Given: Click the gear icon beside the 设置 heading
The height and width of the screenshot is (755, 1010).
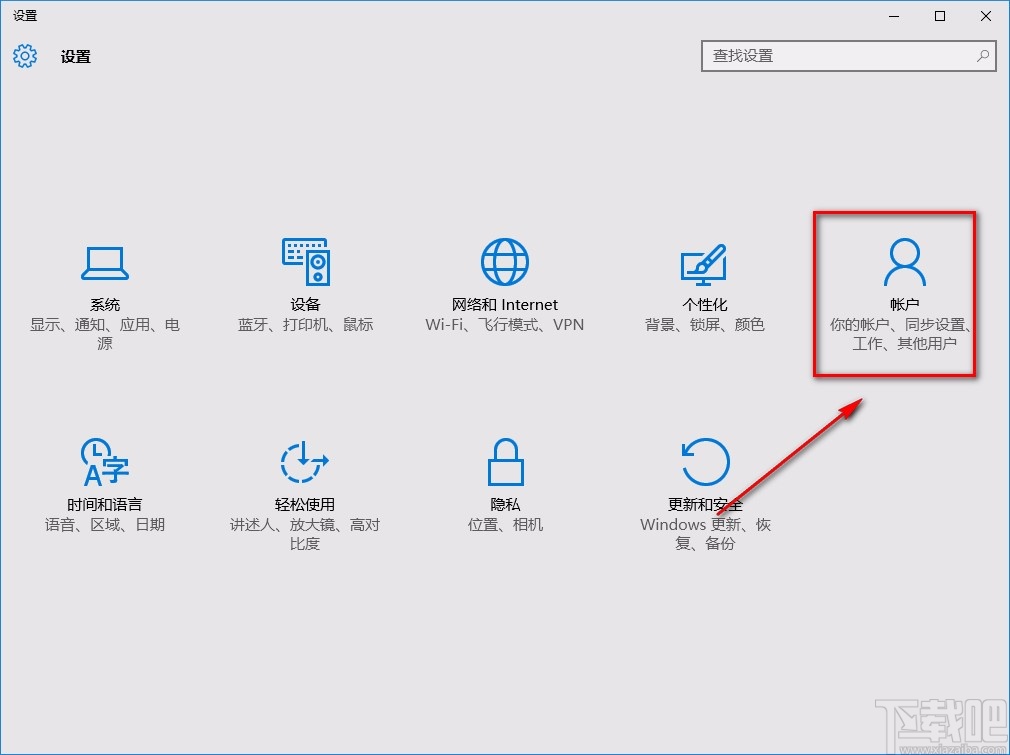Looking at the screenshot, I should [24, 56].
